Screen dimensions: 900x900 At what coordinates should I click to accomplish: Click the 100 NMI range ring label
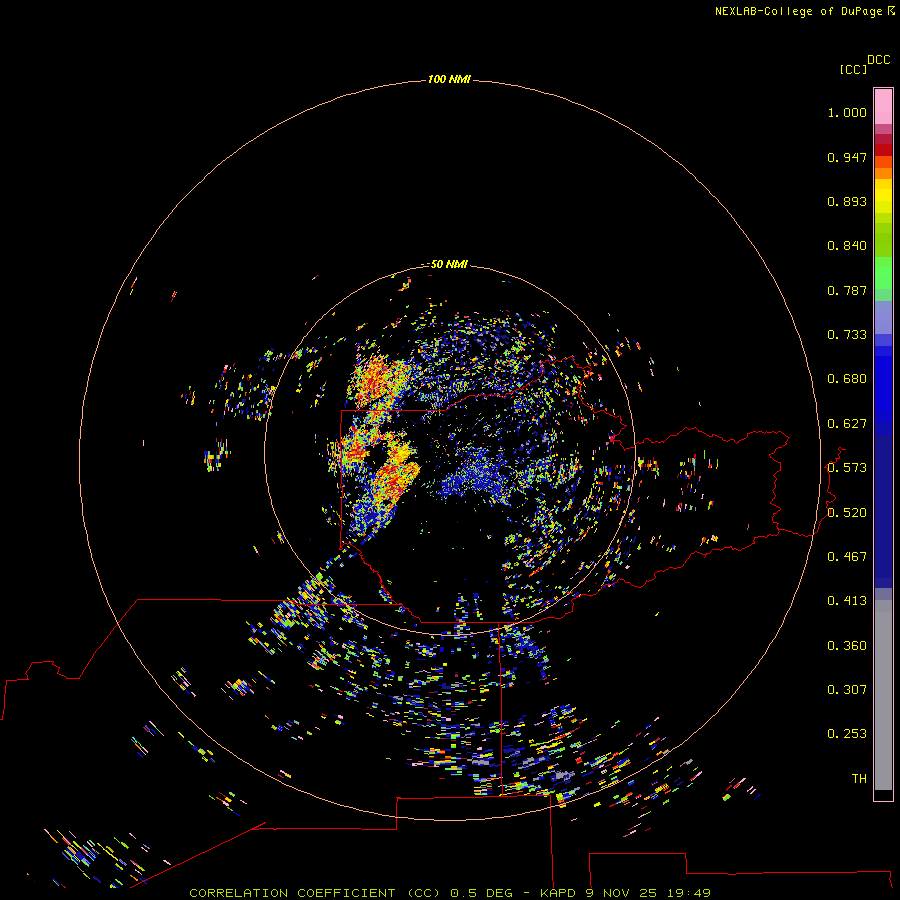tap(449, 79)
